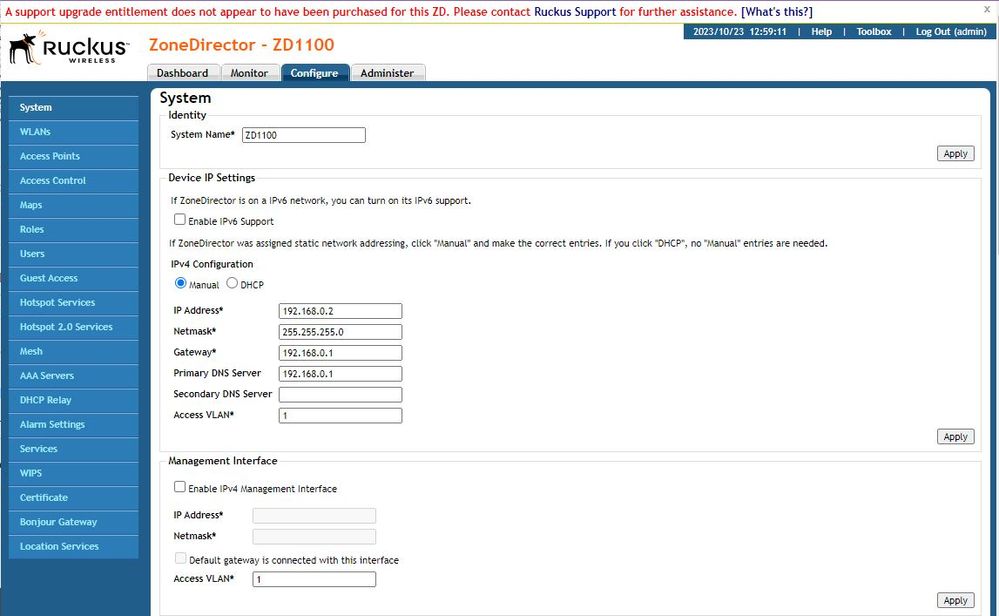Log out of admin account

pyautogui.click(x=951, y=32)
